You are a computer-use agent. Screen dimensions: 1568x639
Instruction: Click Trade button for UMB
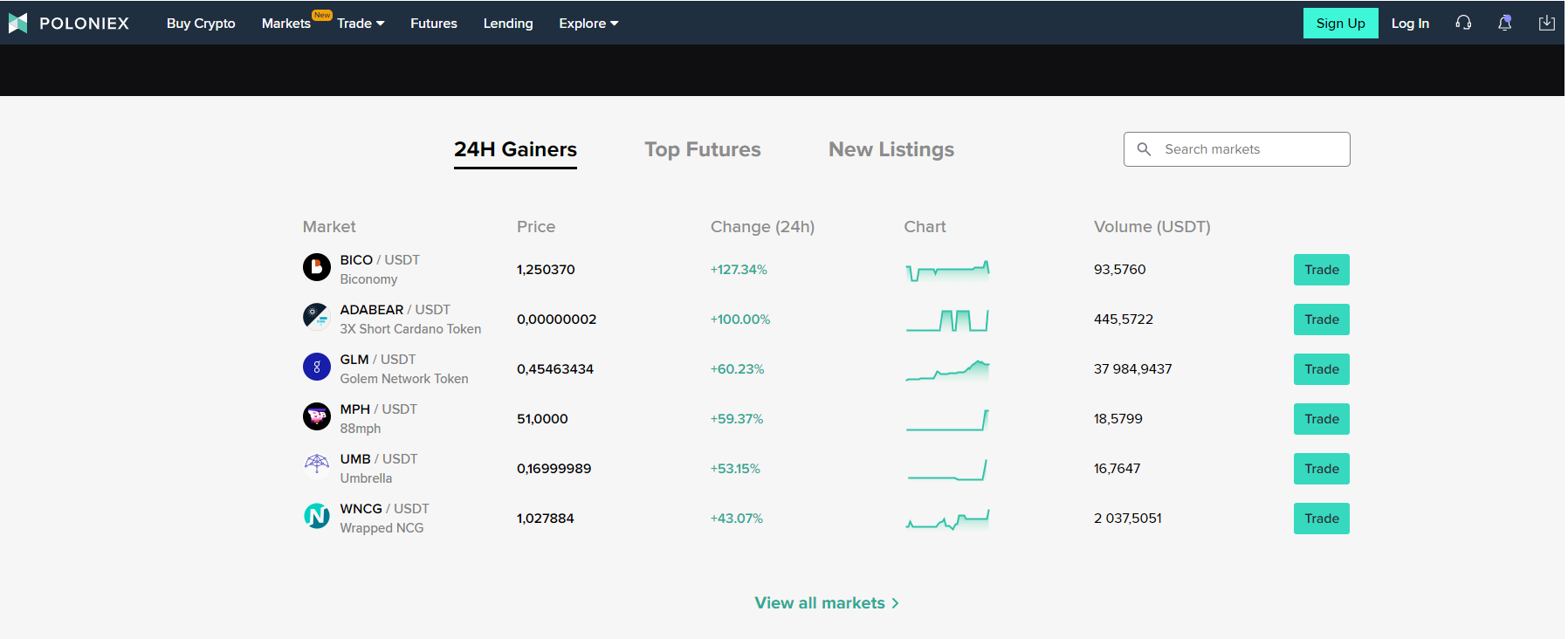1321,469
